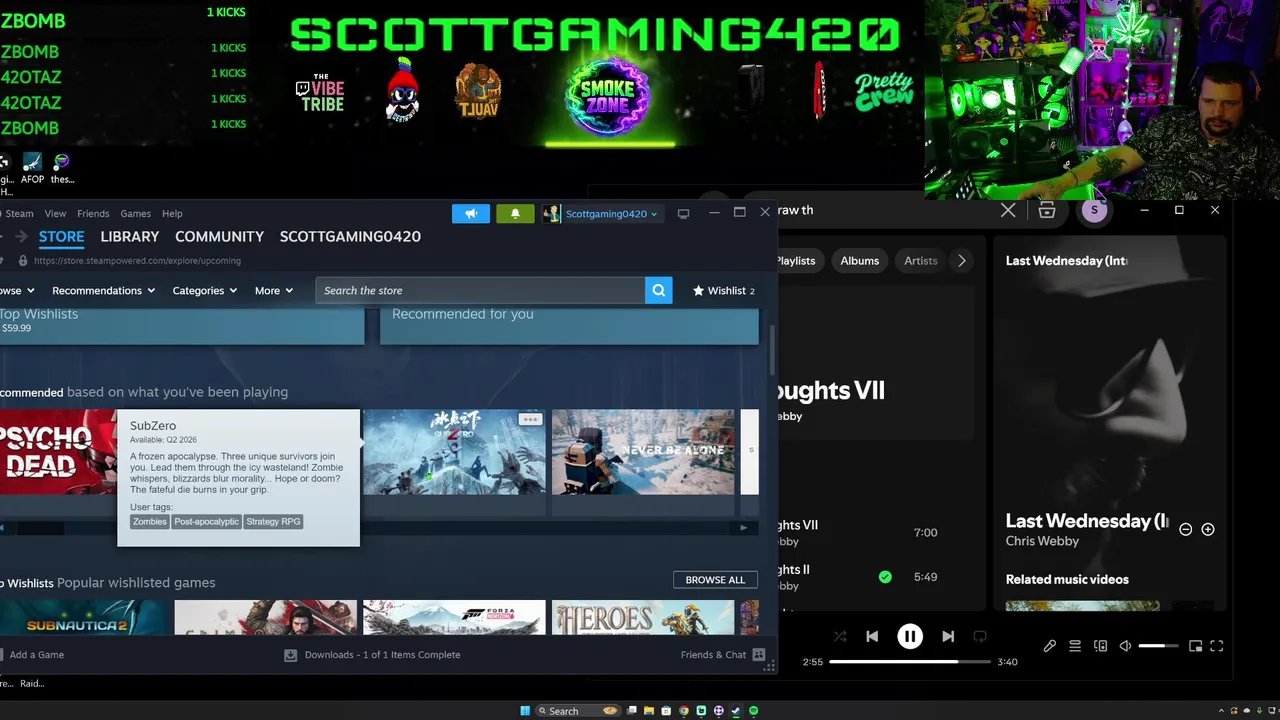
Task: Click Spotify taskbar icon
Action: coord(754,711)
